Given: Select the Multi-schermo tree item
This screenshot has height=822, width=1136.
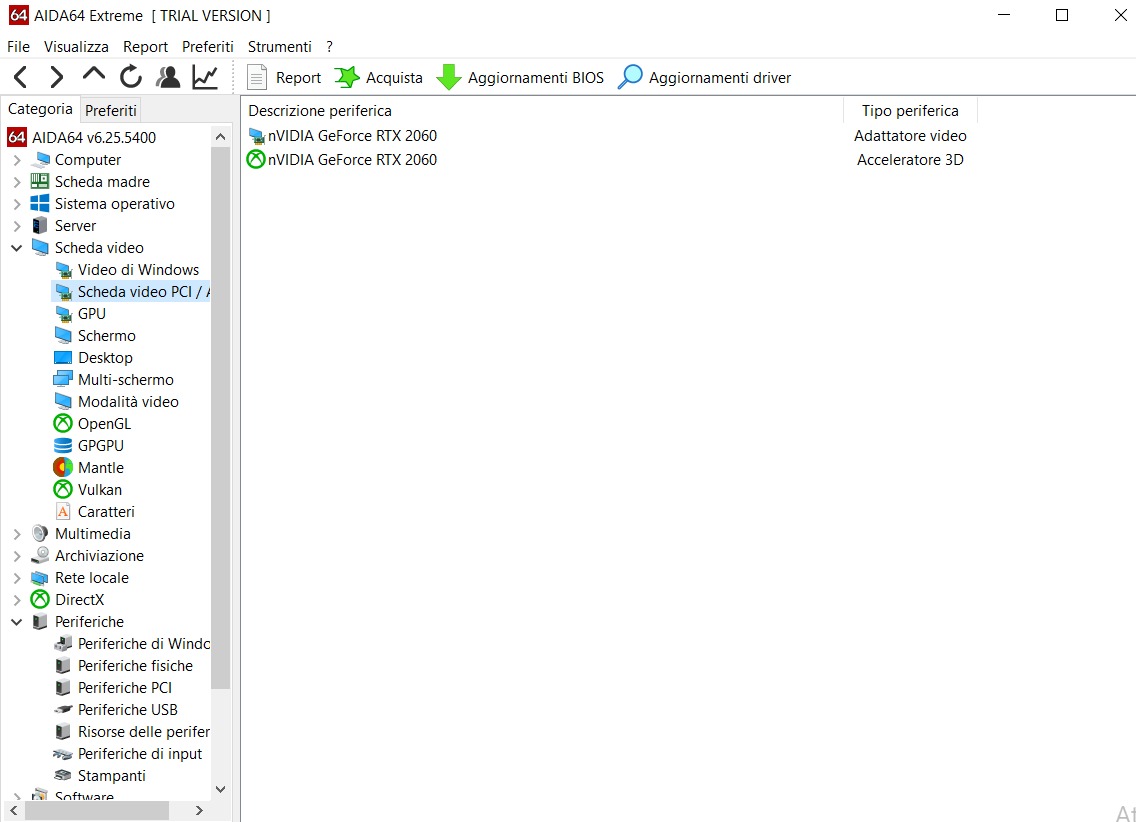Looking at the screenshot, I should pos(126,379).
